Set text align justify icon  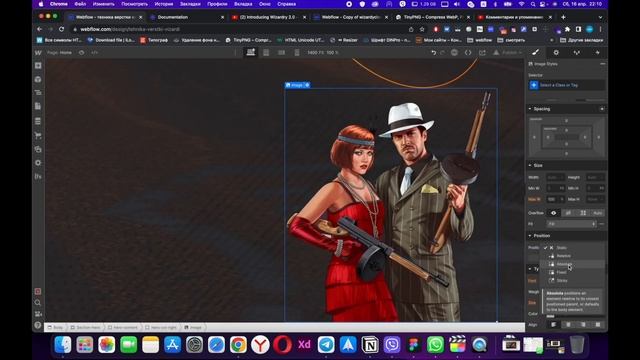click(x=598, y=325)
